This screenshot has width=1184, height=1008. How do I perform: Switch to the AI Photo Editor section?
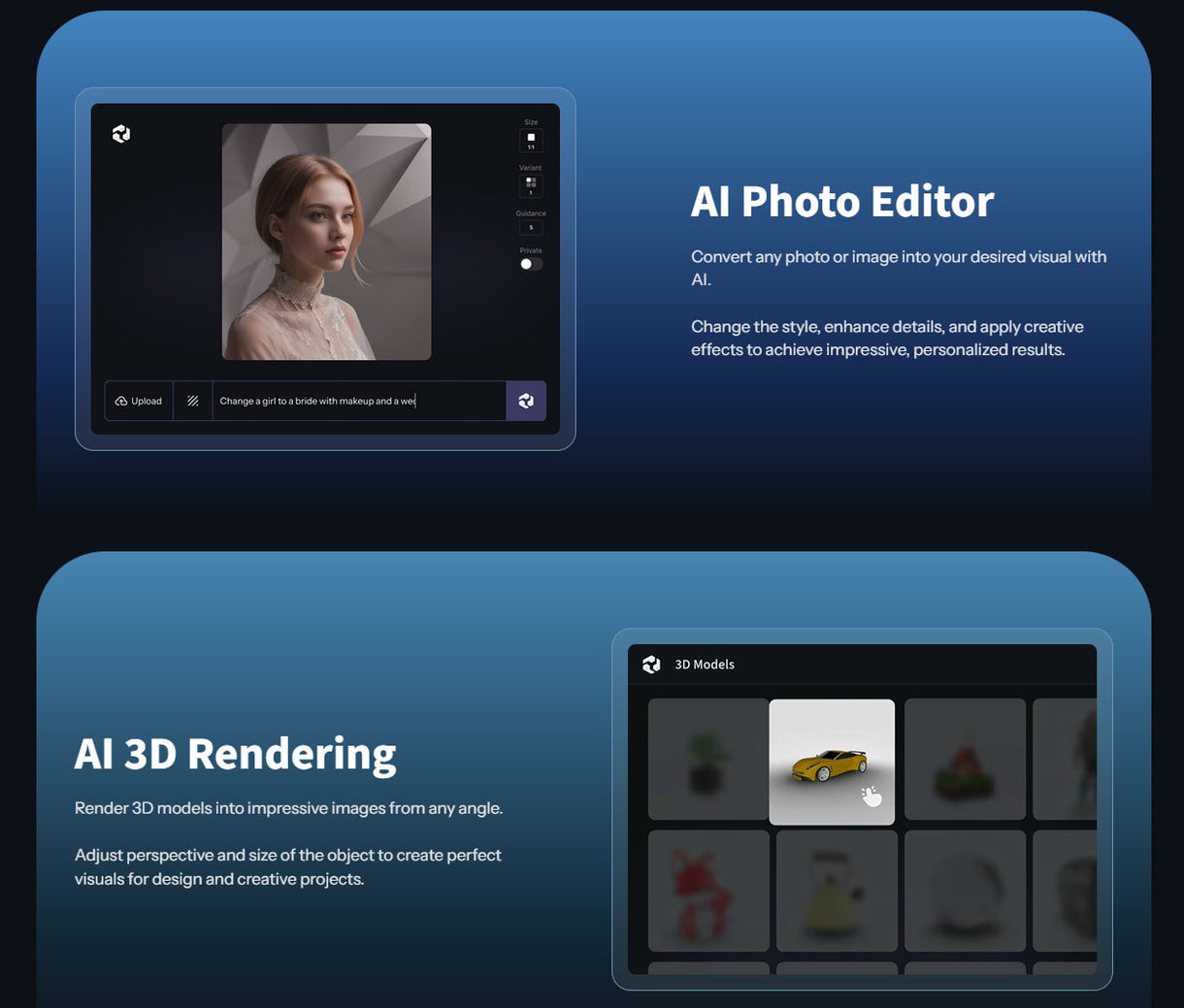click(x=842, y=201)
